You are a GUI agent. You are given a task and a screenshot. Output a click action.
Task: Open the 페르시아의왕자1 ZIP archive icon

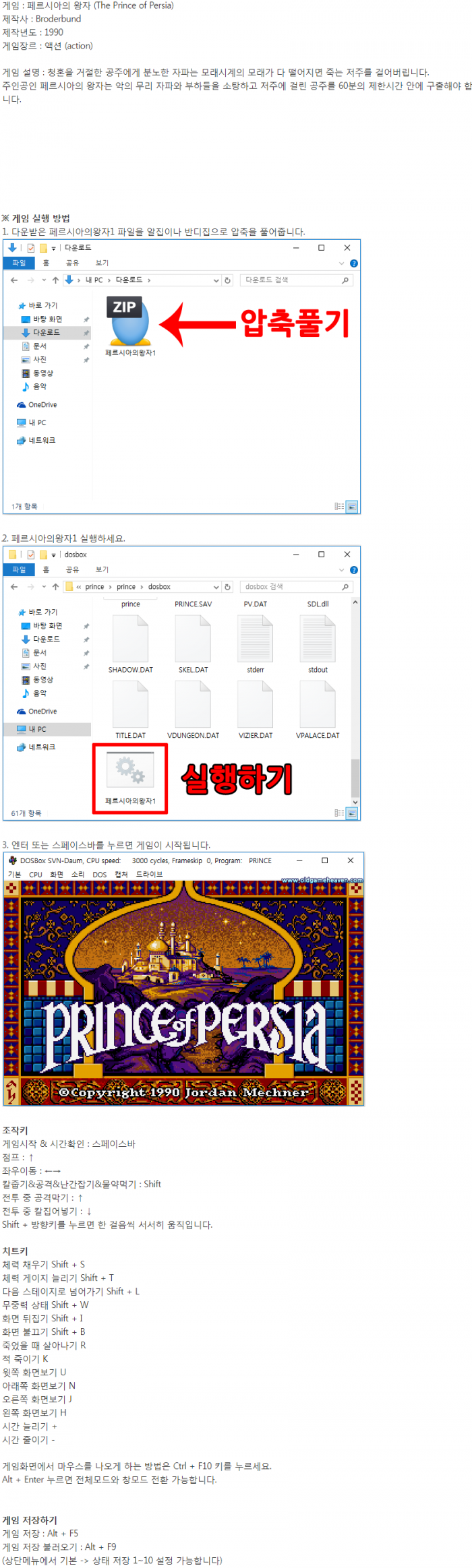coord(129,321)
